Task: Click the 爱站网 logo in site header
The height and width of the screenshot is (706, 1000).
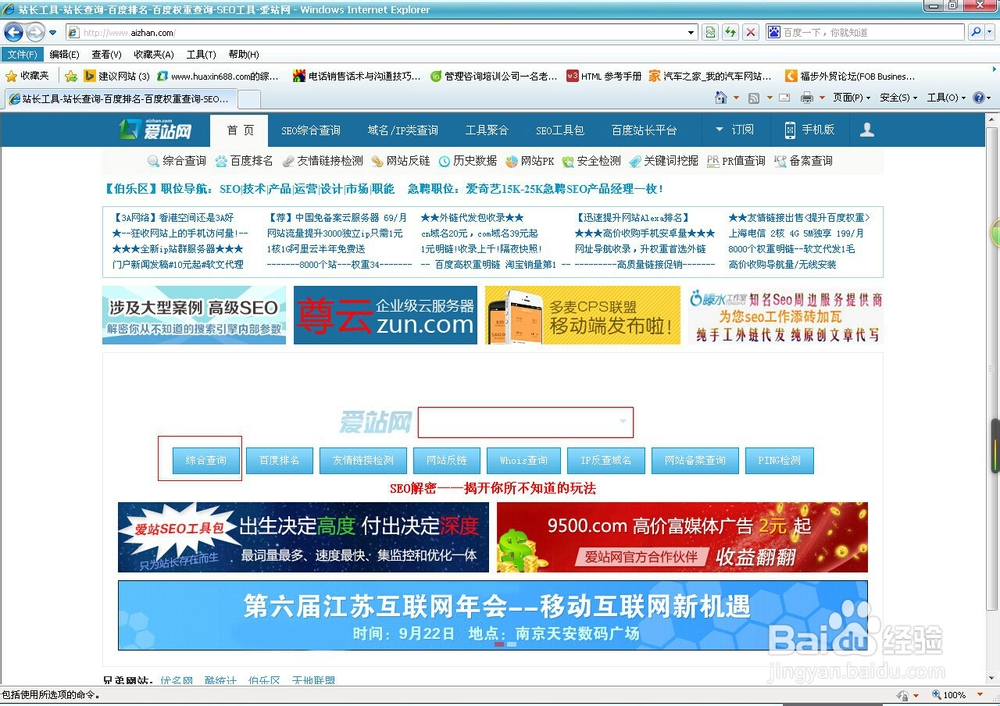Action: (x=155, y=129)
